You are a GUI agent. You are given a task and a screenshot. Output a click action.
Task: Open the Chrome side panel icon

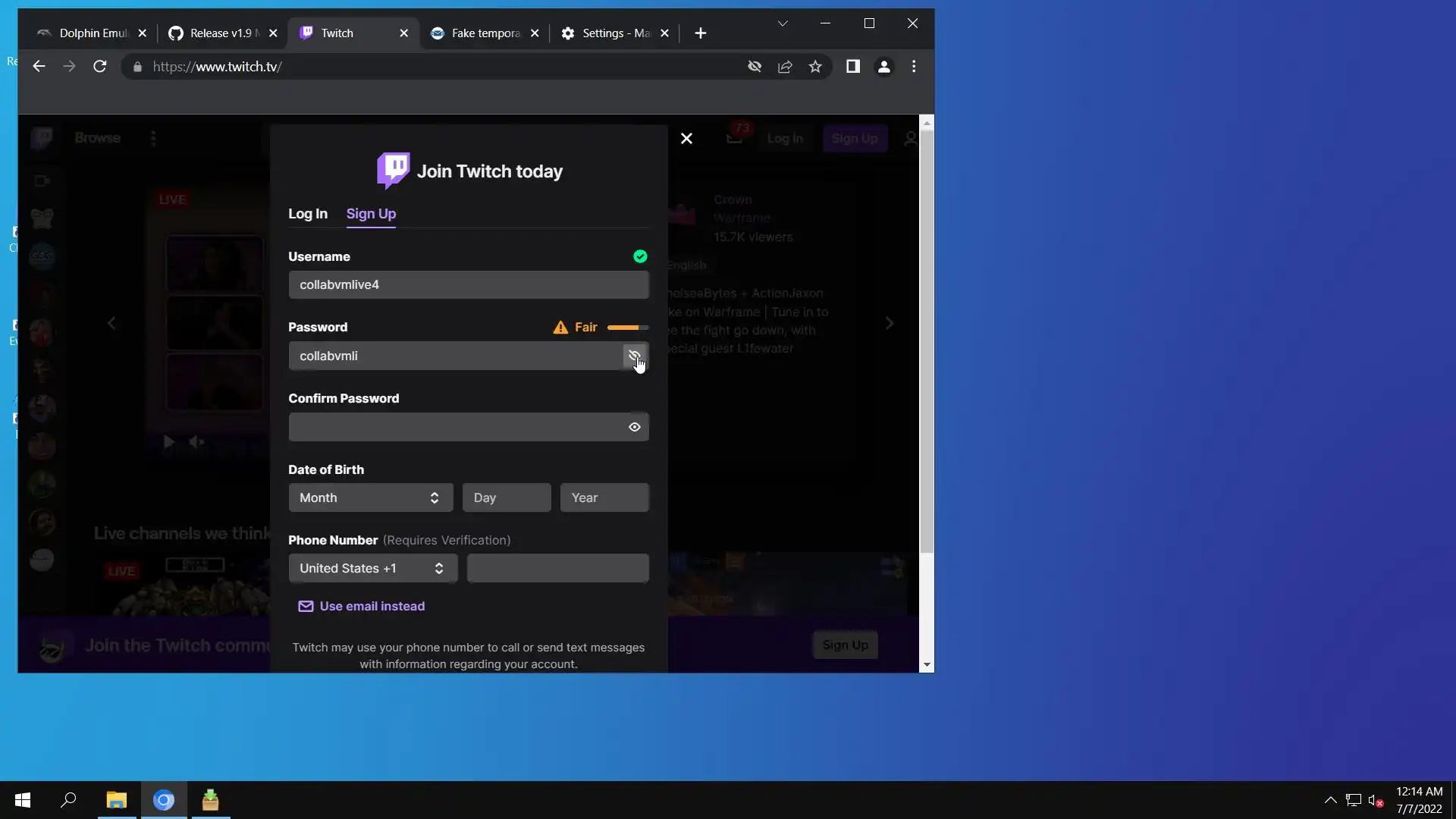852,67
